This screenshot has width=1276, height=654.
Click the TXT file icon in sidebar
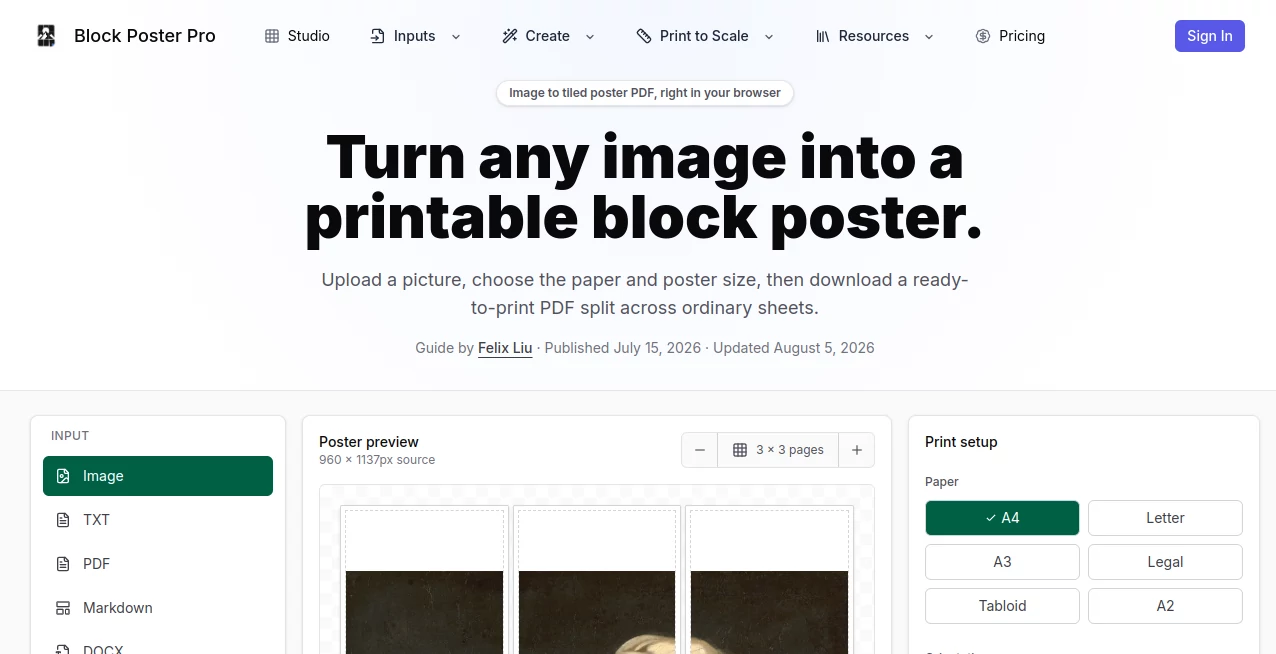point(63,520)
